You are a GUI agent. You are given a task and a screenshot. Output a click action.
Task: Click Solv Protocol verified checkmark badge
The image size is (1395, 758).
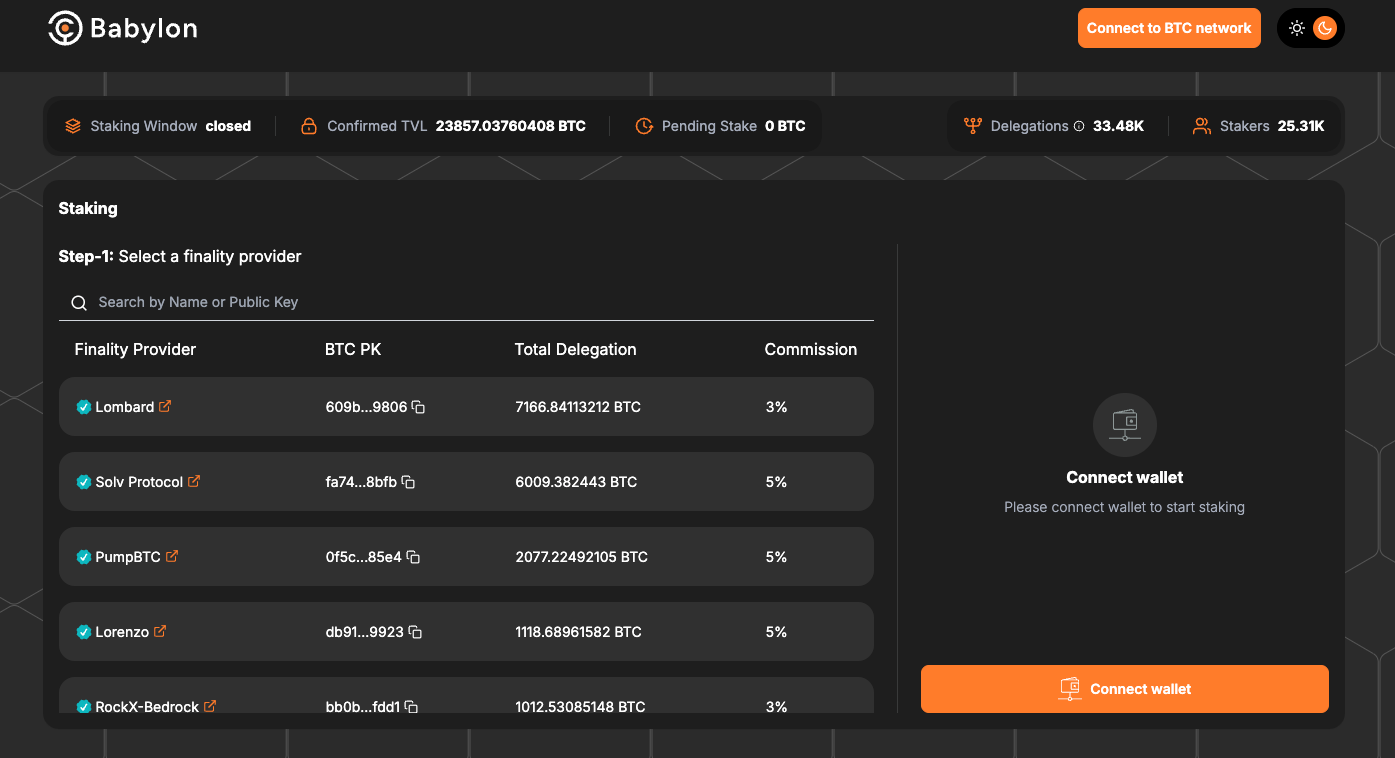(x=84, y=482)
